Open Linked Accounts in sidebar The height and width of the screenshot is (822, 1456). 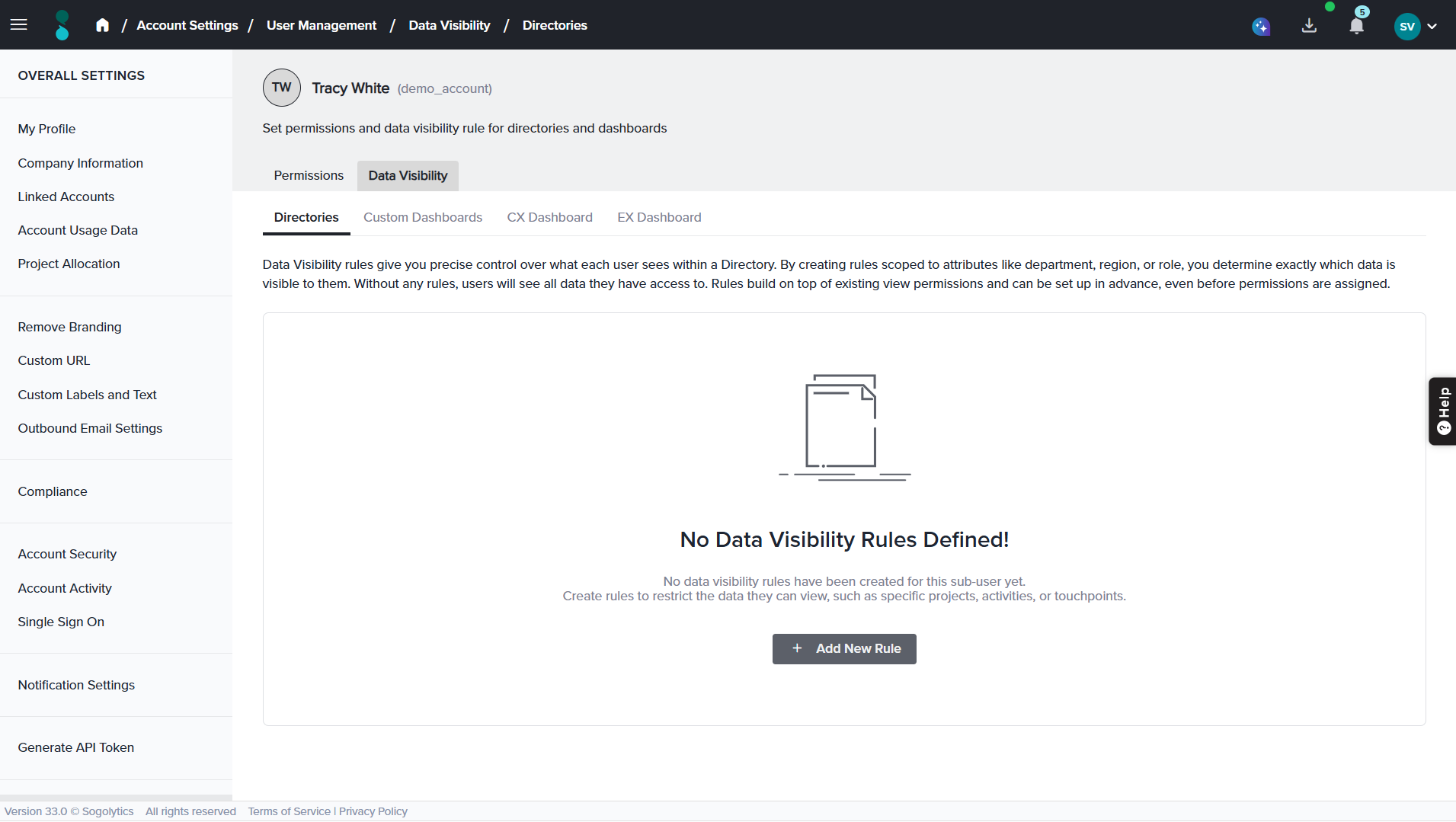[x=66, y=197]
